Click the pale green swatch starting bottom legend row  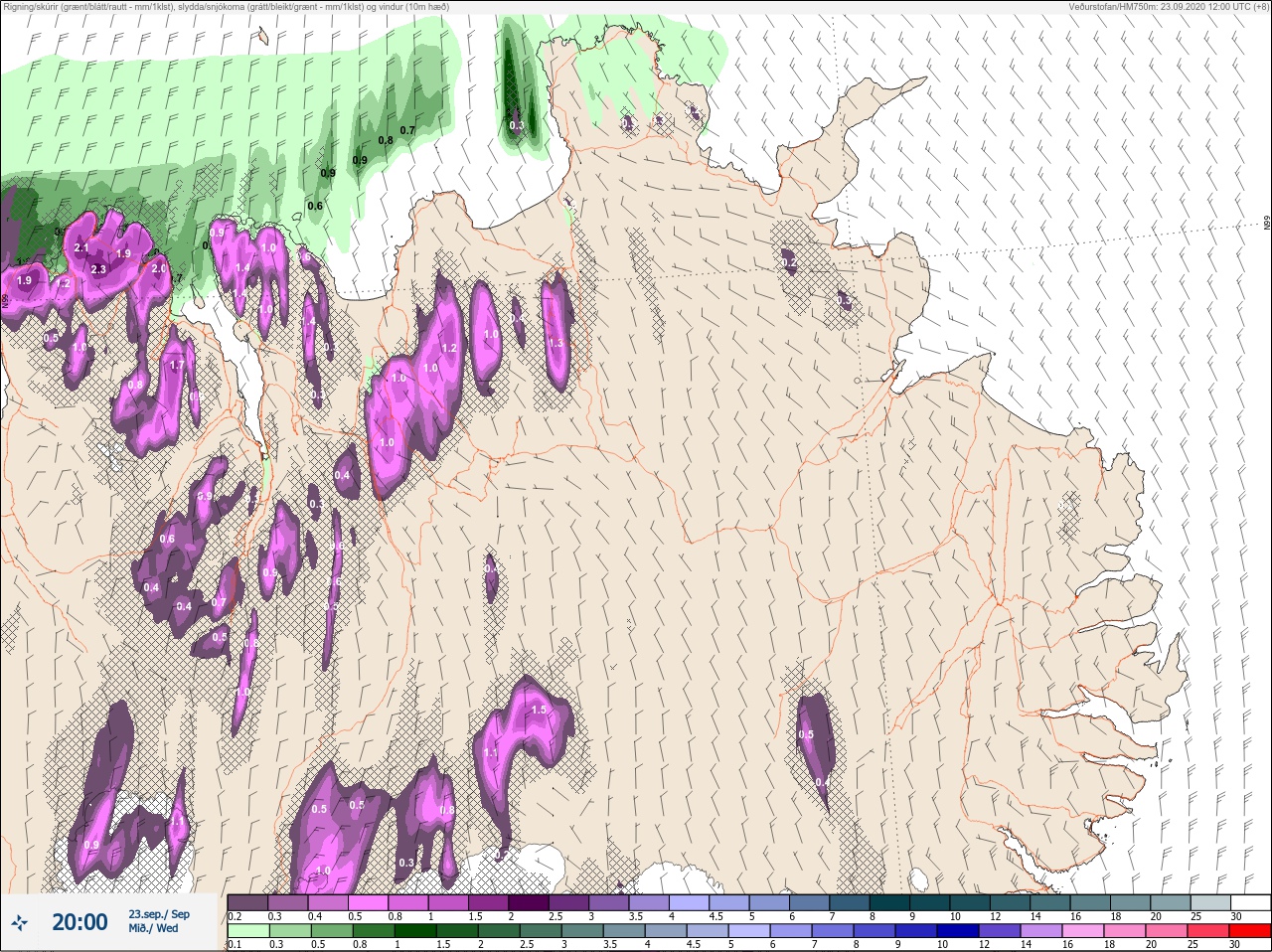point(247,931)
